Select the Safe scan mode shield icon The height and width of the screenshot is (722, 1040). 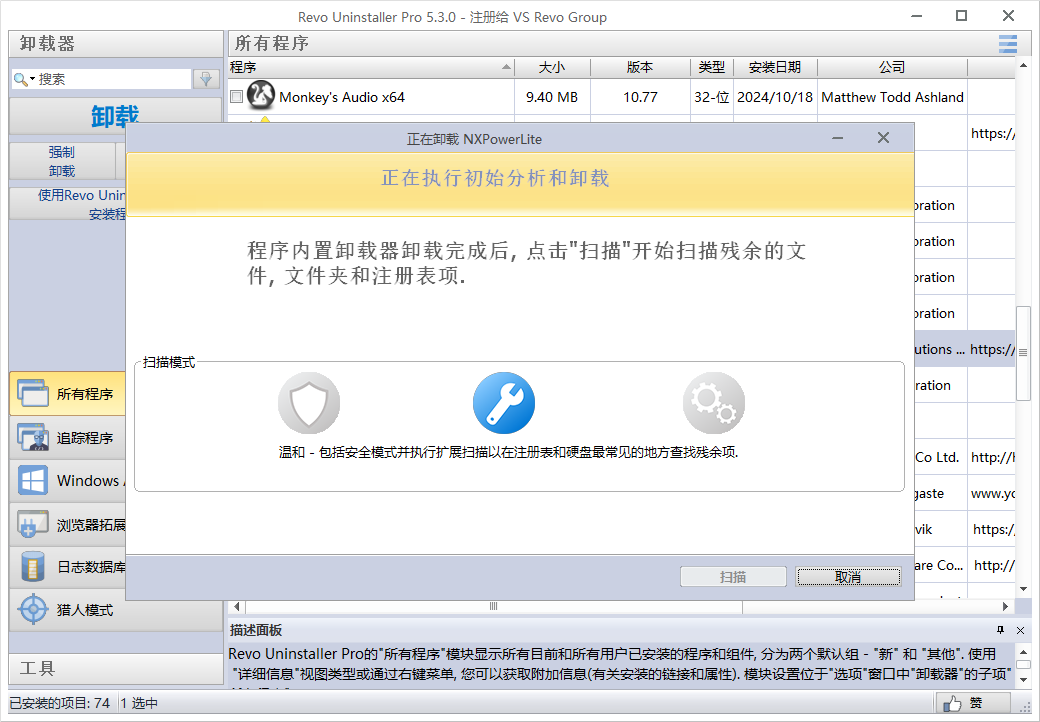(x=309, y=402)
